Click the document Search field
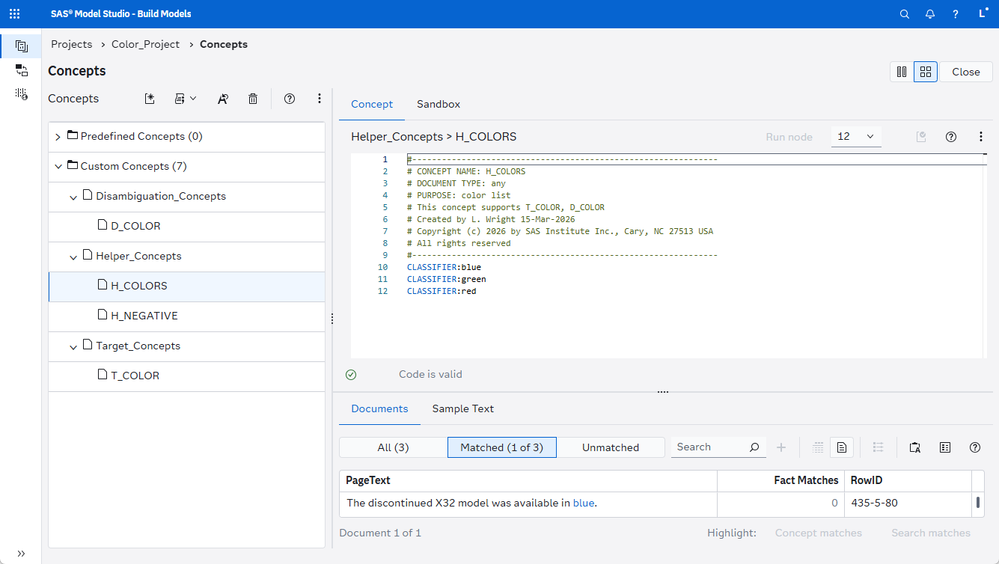999x564 pixels. pos(710,447)
